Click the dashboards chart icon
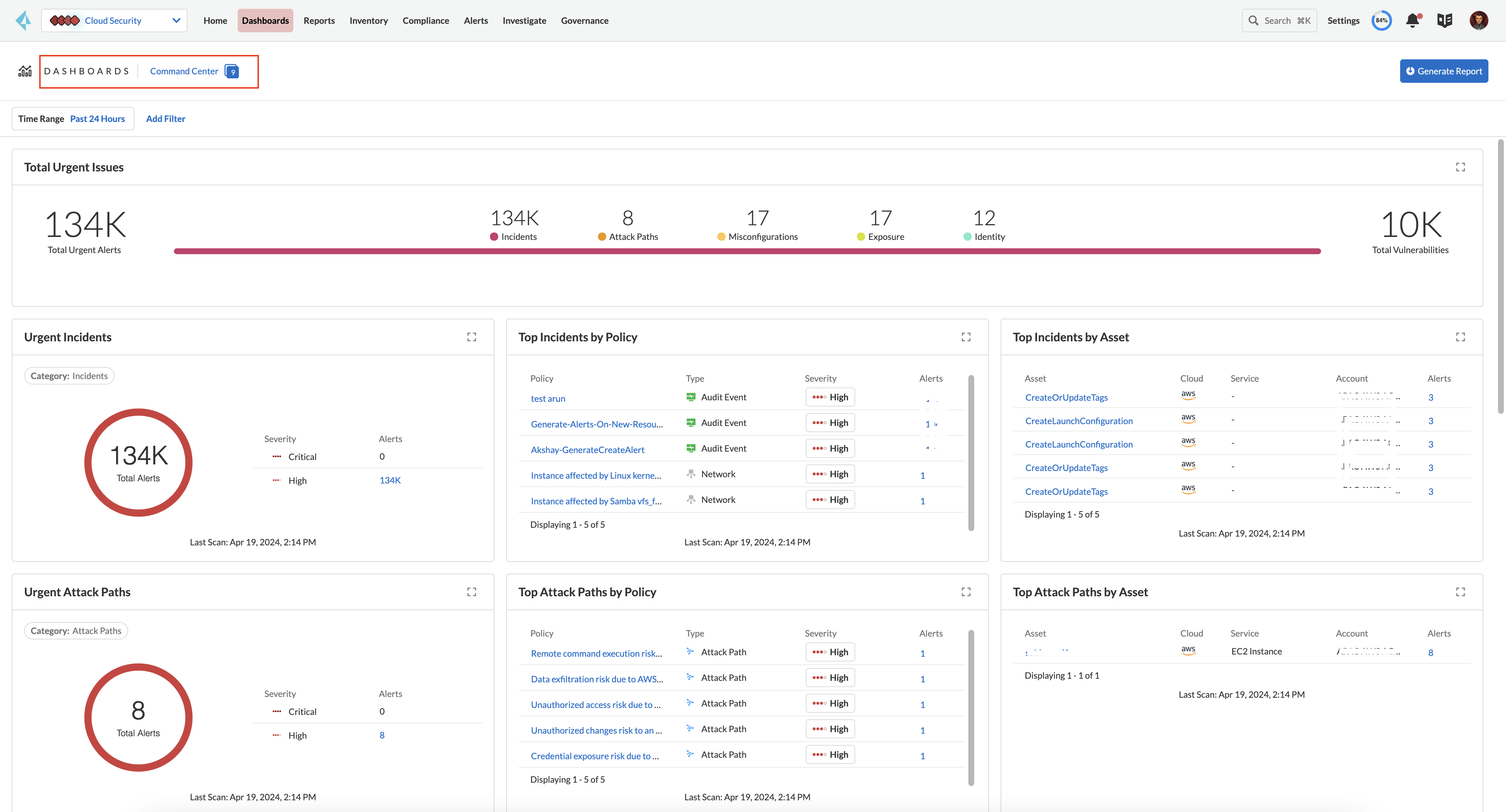The height and width of the screenshot is (812, 1506). pyautogui.click(x=25, y=71)
